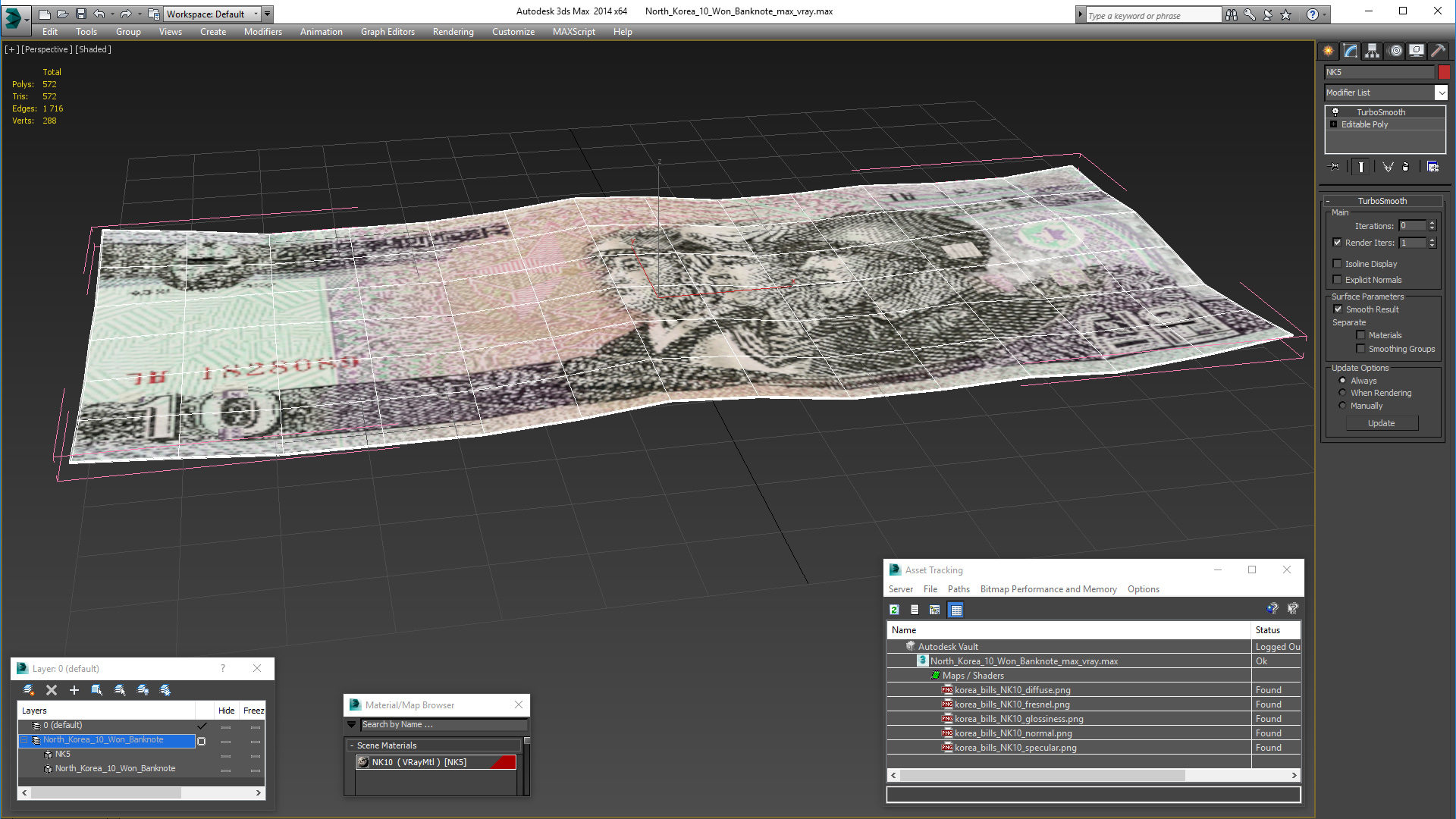Open the Modifiers menu

pos(262,32)
